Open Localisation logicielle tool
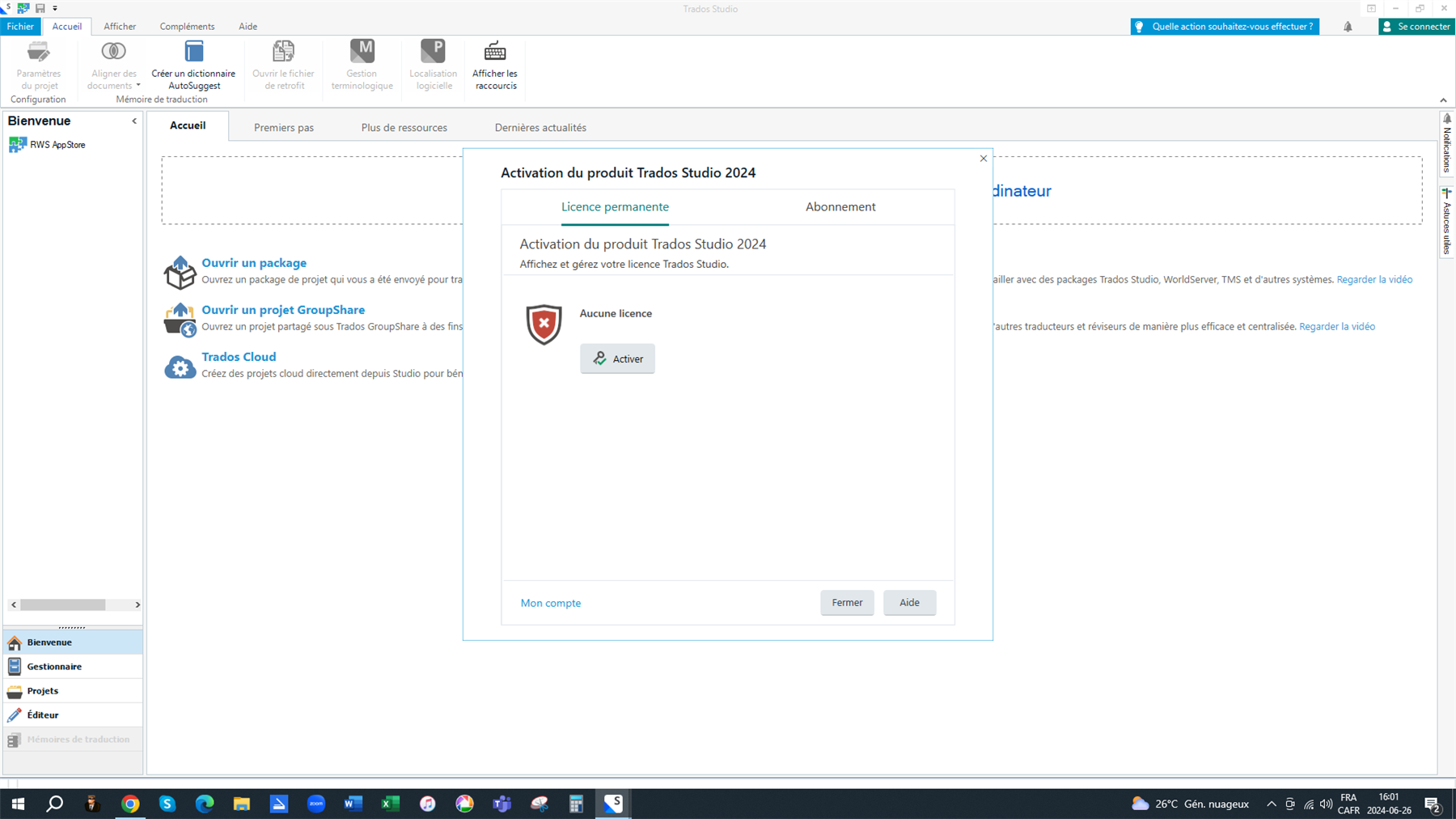The width and height of the screenshot is (1456, 819). [434, 65]
